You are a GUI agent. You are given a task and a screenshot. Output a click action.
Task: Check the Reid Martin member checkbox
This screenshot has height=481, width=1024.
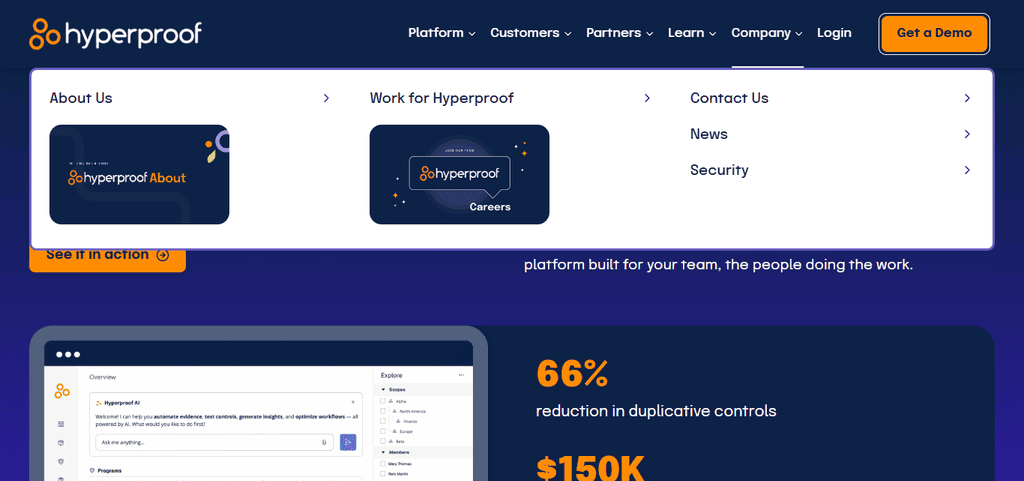point(383,474)
